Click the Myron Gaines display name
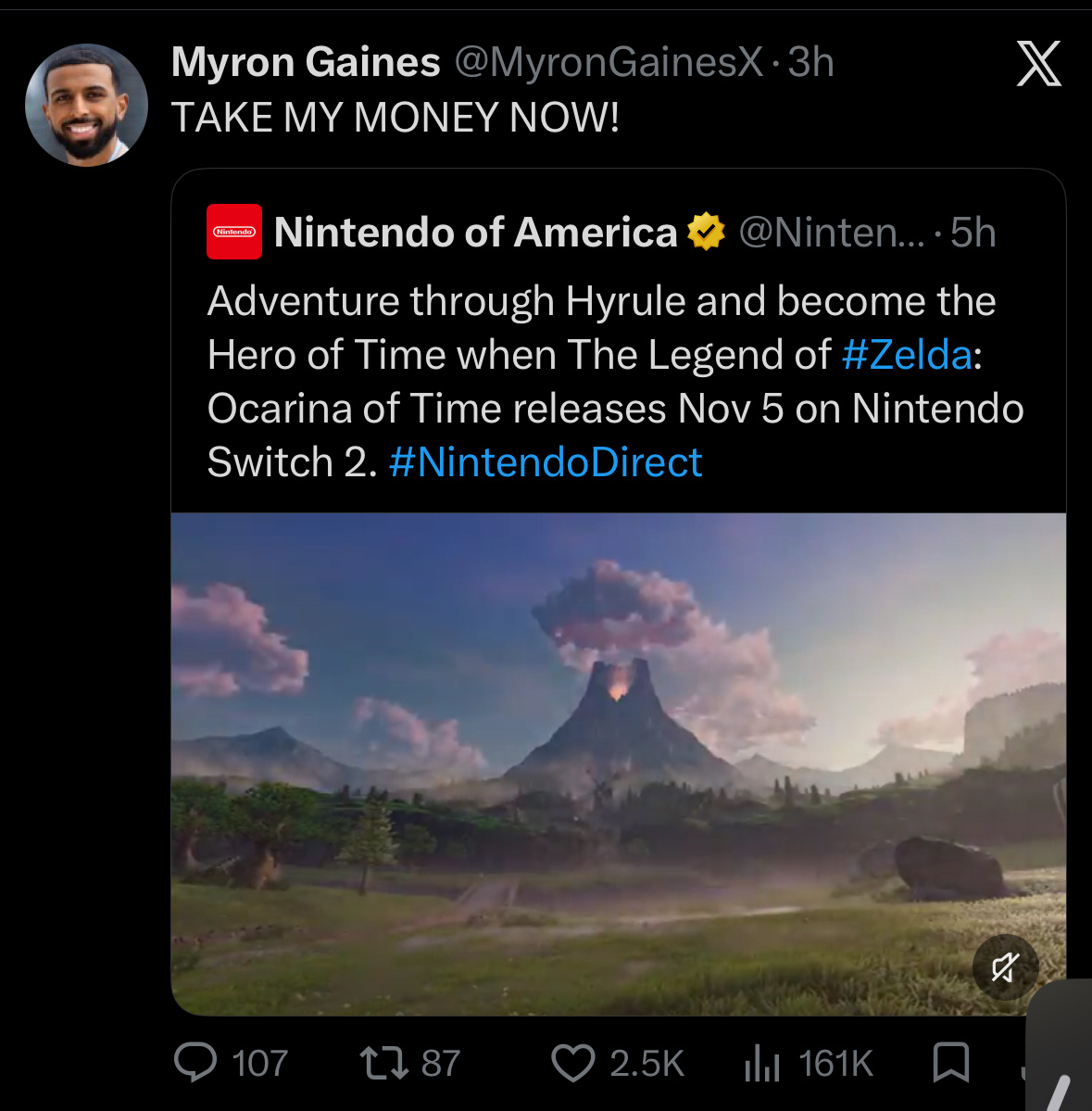Screen dimensions: 1092x1111 tap(306, 62)
